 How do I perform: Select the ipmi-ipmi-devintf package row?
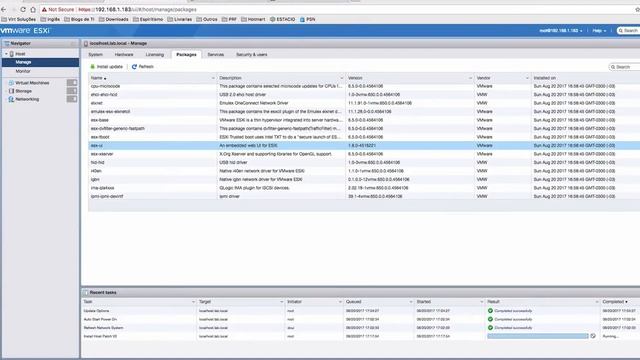[x=364, y=196]
